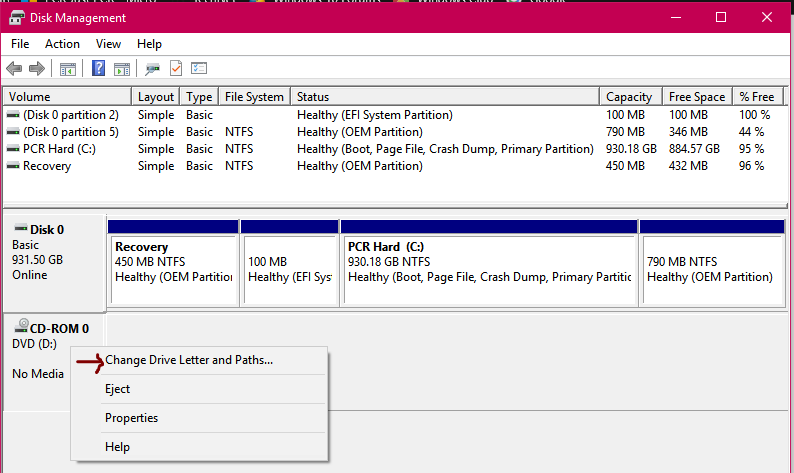Image resolution: width=794 pixels, height=473 pixels.
Task: Sort by the Capacity column header
Action: click(x=631, y=97)
